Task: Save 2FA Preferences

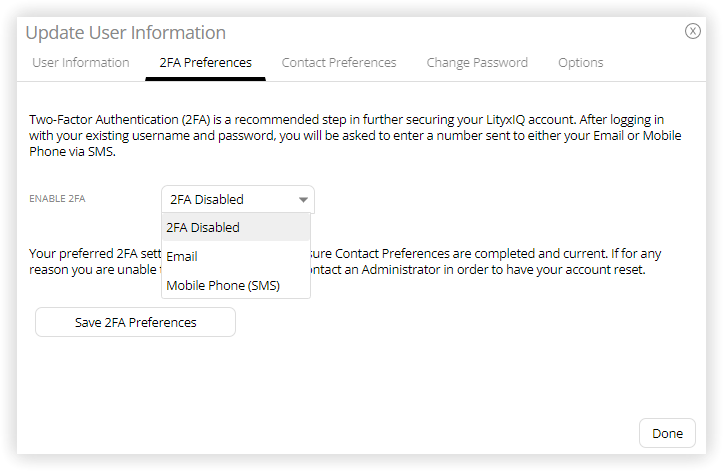Action: coord(136,322)
